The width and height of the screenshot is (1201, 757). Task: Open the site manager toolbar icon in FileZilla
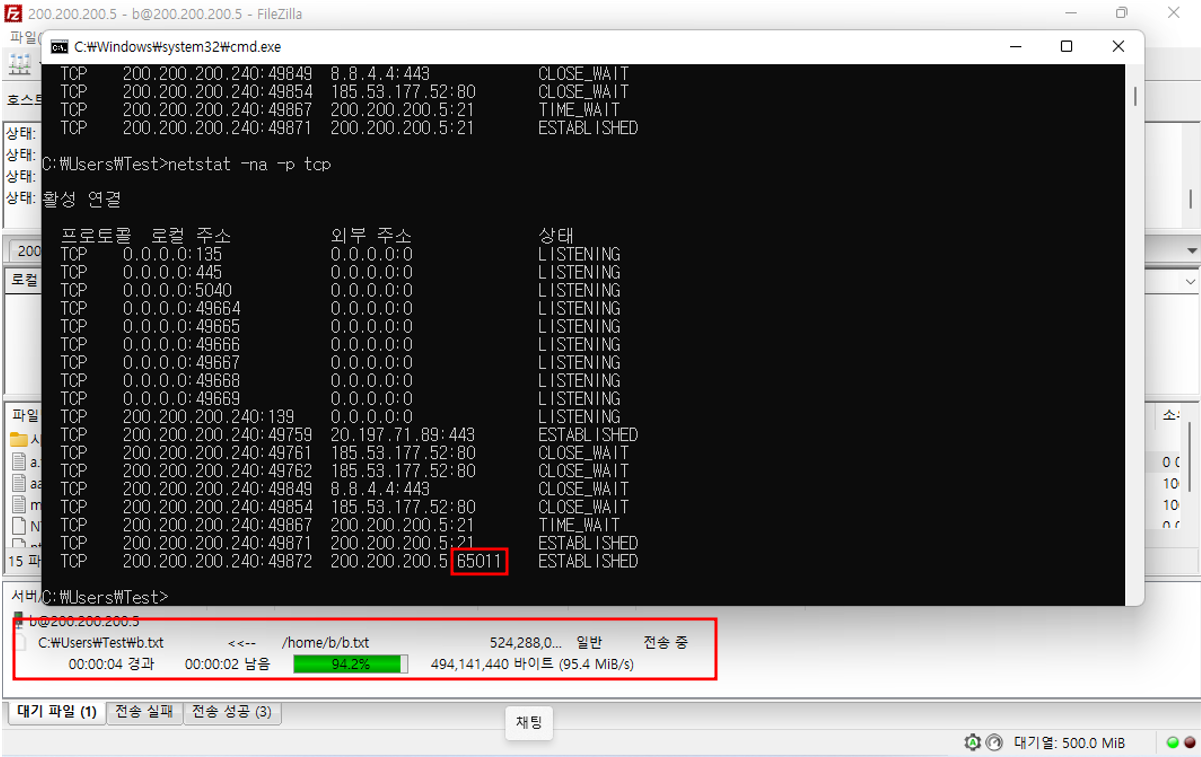(19, 63)
